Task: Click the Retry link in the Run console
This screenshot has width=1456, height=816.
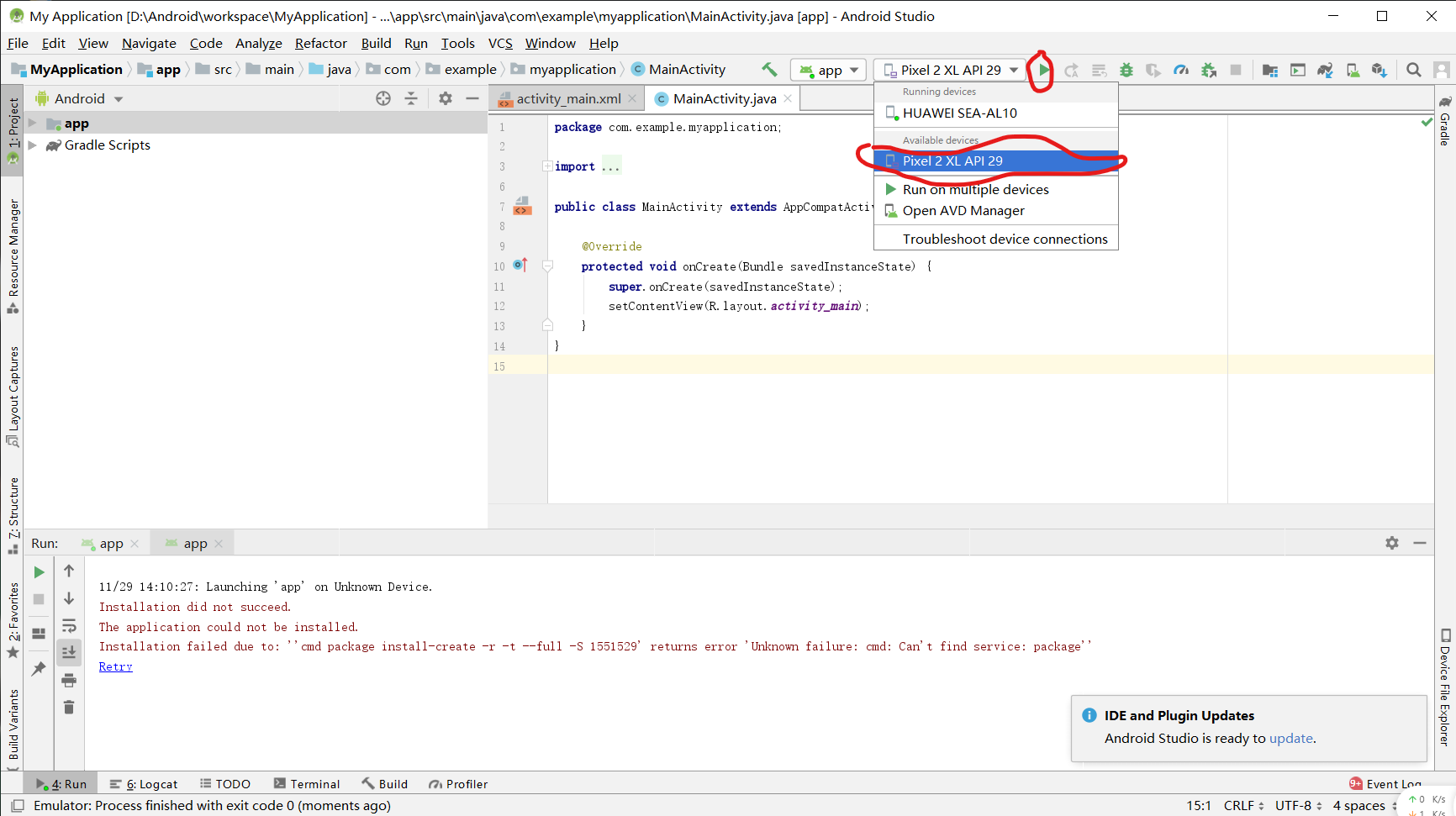Action: point(115,666)
